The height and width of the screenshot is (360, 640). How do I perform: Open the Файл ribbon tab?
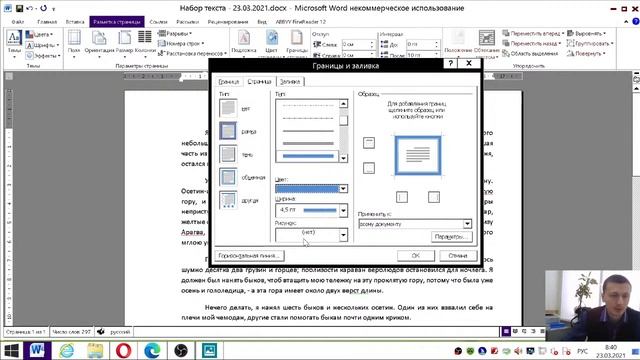(18, 22)
